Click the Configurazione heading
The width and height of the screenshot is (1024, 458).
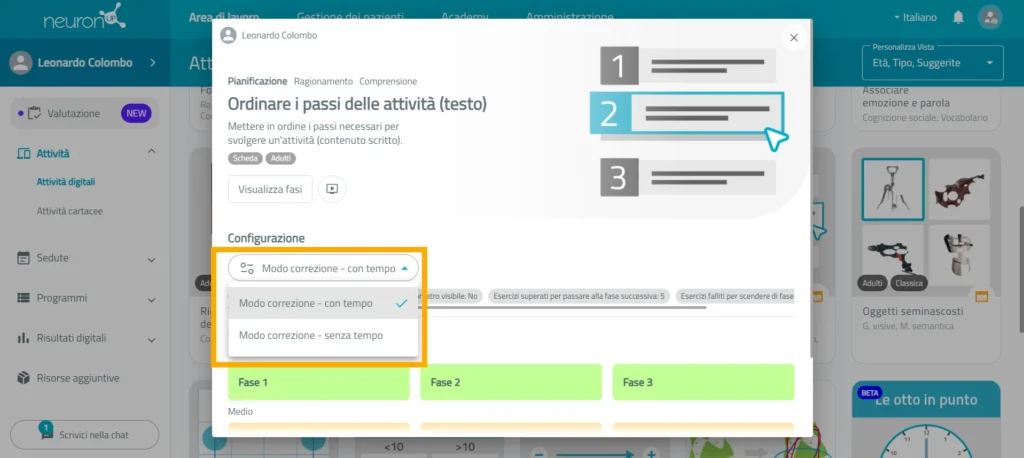266,238
